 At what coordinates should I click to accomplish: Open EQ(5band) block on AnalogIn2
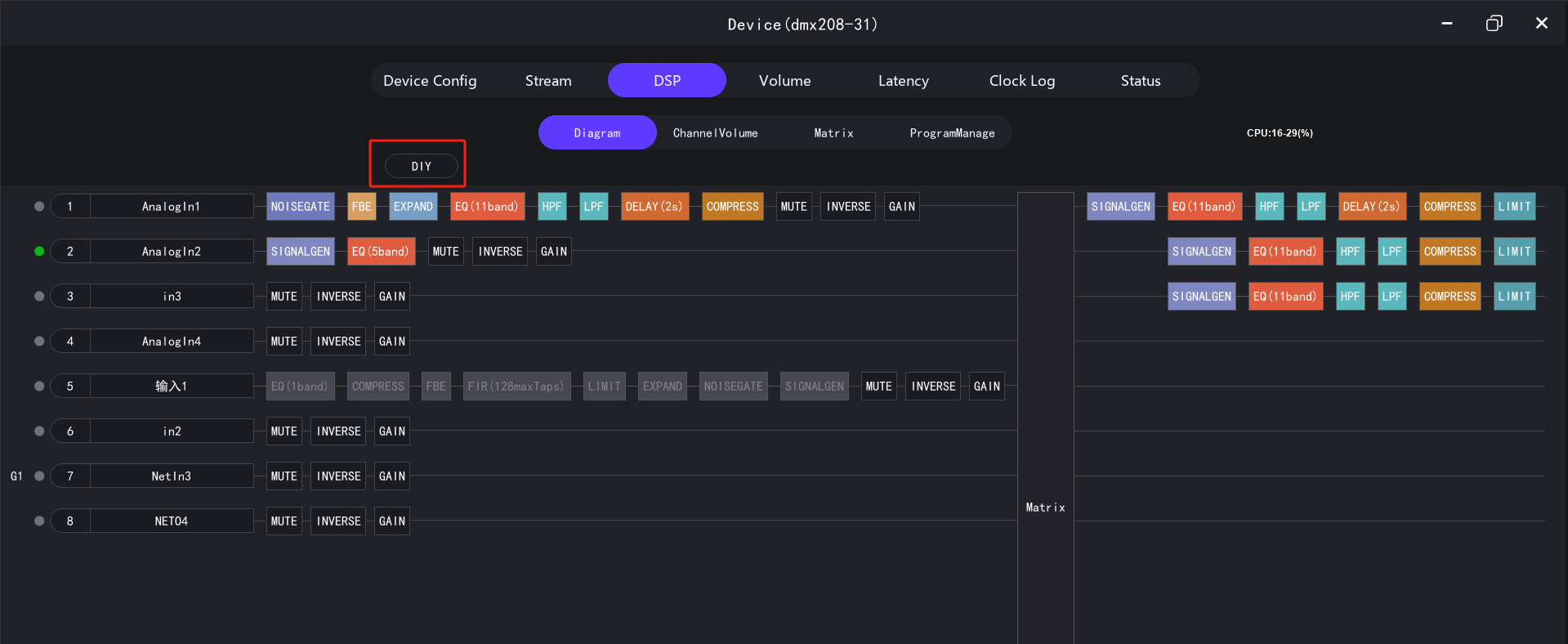click(381, 252)
